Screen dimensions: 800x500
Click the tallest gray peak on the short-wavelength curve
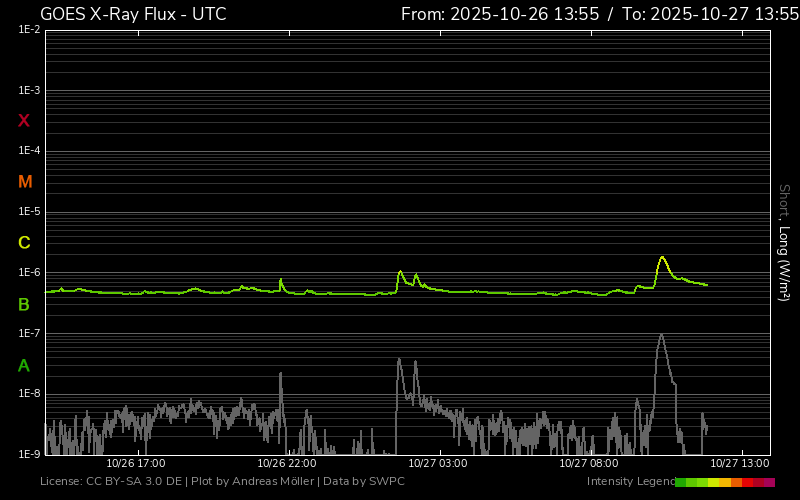pyautogui.click(x=661, y=336)
